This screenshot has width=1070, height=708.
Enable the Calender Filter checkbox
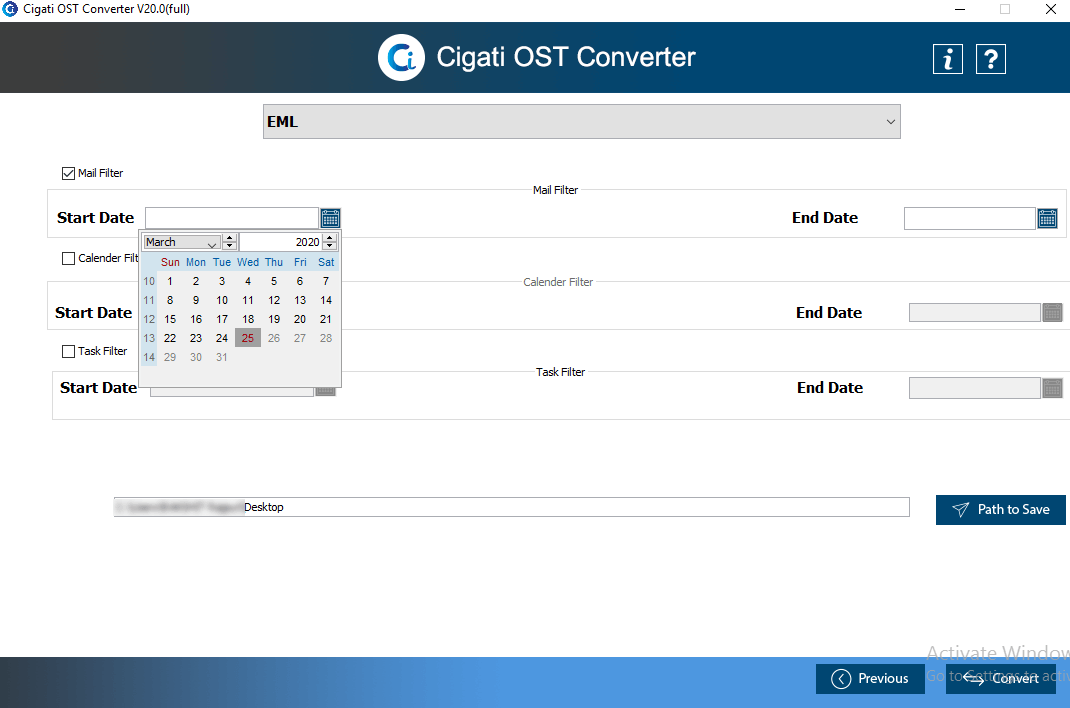point(68,259)
